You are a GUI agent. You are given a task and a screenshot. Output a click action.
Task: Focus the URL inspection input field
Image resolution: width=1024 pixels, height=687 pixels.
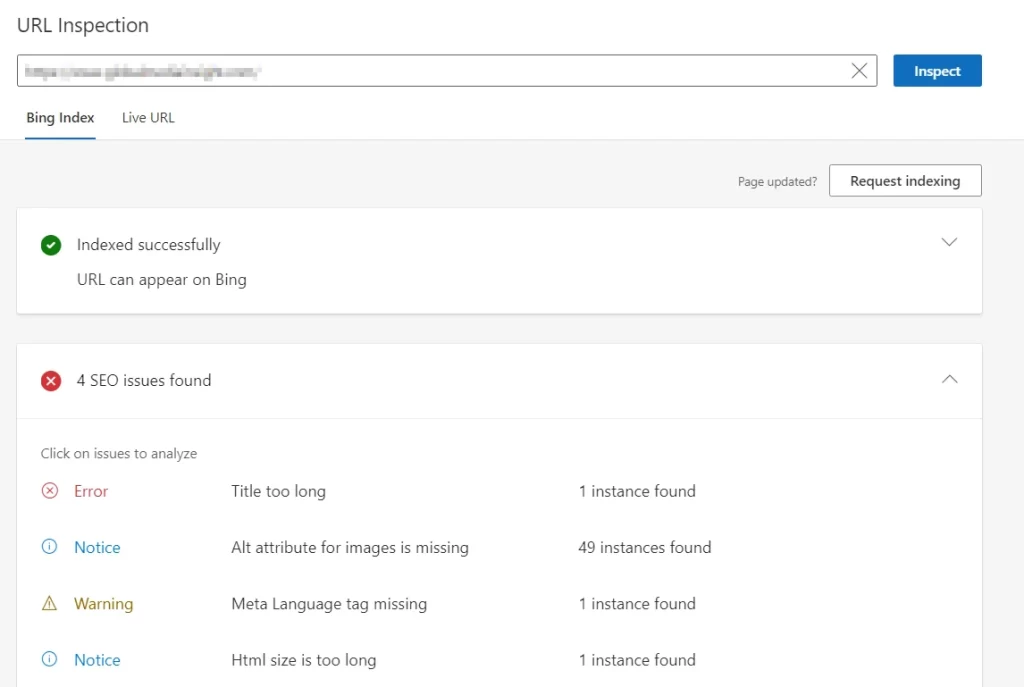tap(430, 71)
